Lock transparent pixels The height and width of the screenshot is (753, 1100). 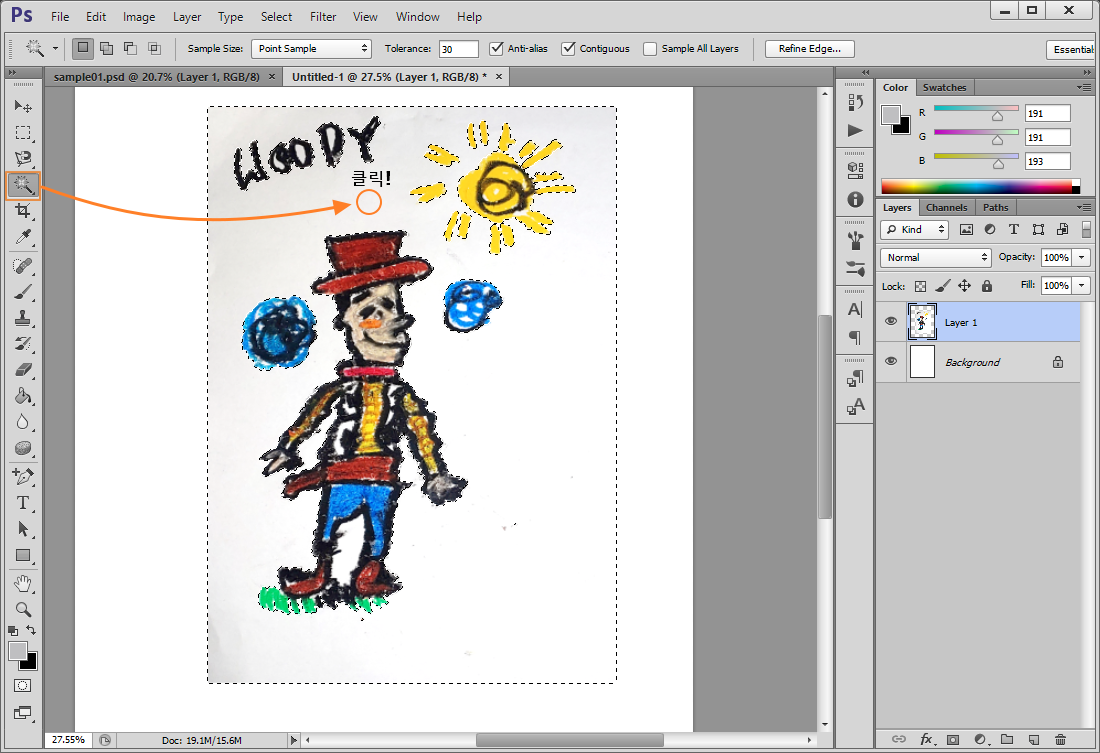[920, 286]
